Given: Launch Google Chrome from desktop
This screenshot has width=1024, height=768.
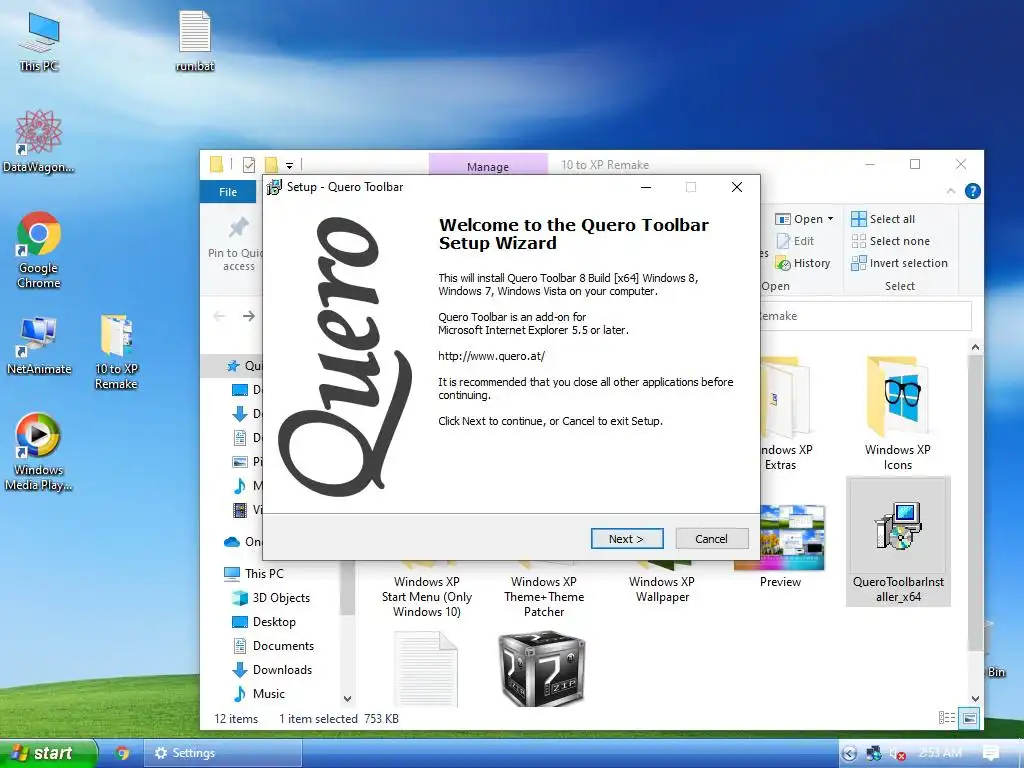Looking at the screenshot, I should (x=39, y=249).
